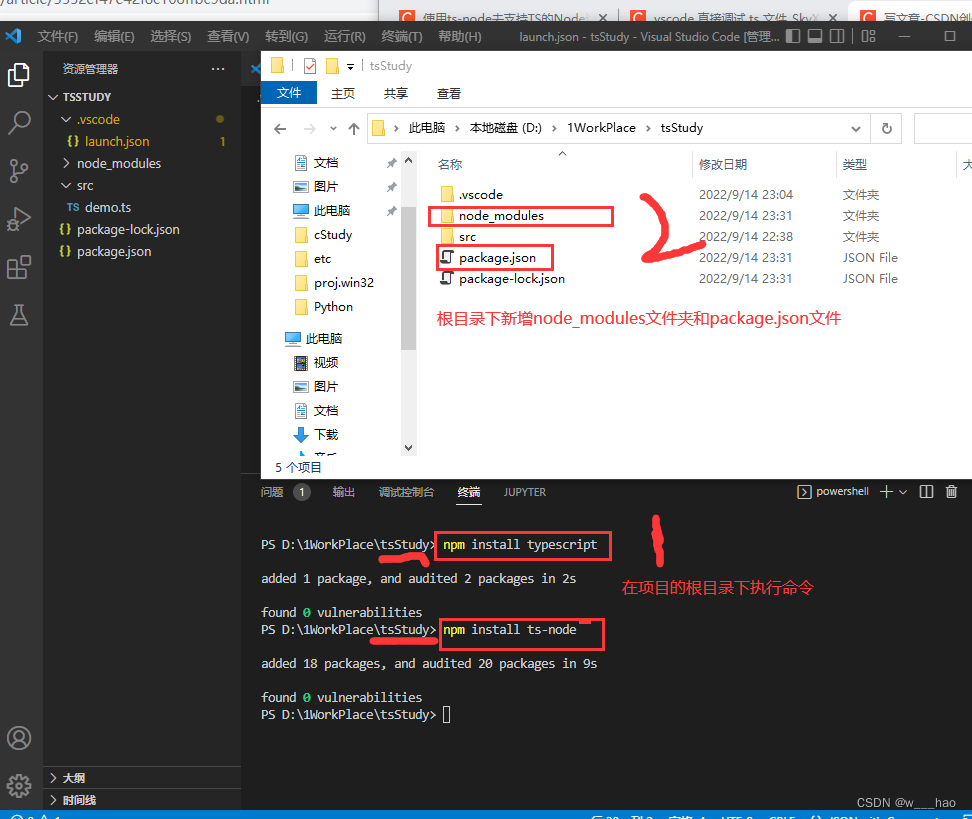The height and width of the screenshot is (819, 972).
Task: Open the 运行(R) menu in VS Code
Action: point(345,36)
